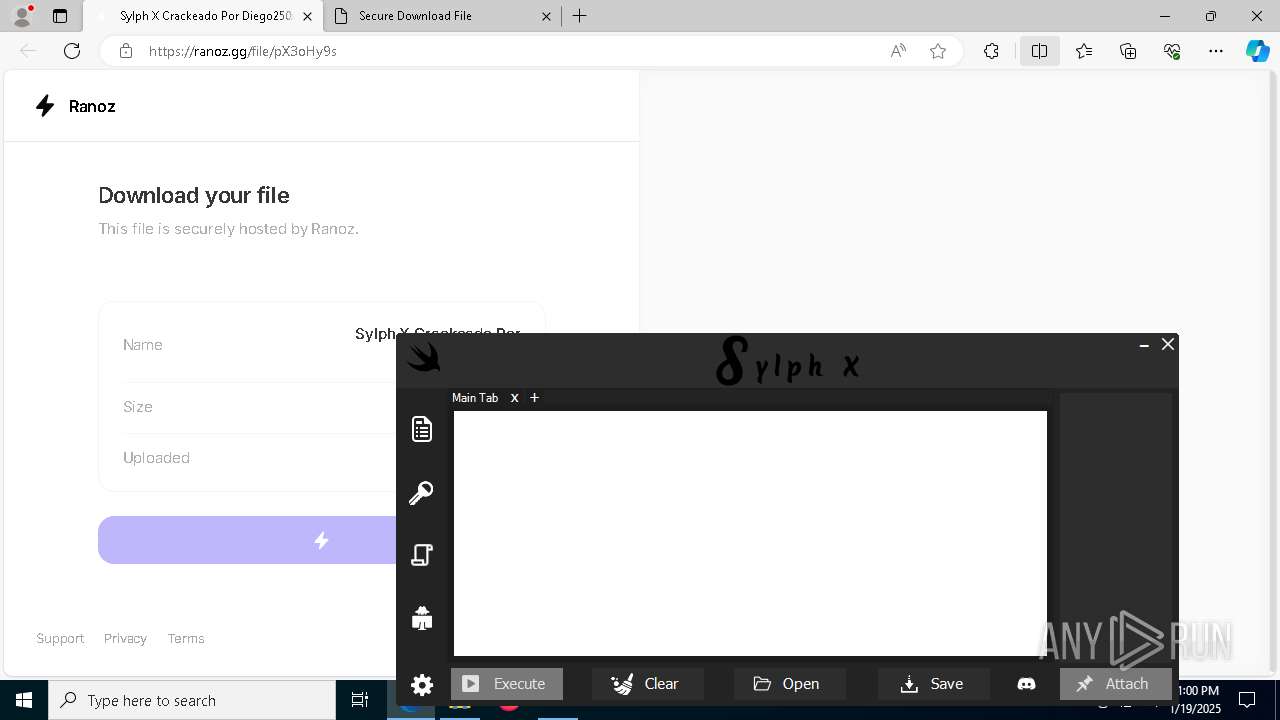Viewport: 1280px width, 720px height.
Task: Open a new browser tab
Action: [580, 16]
